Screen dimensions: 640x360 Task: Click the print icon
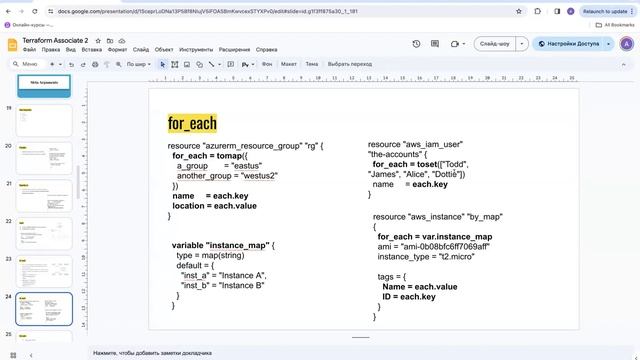[x=95, y=64]
